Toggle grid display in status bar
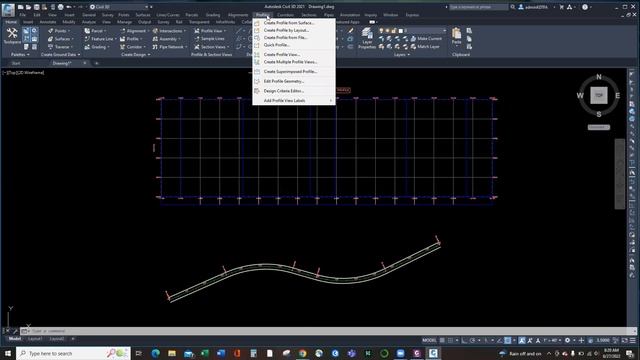 [x=442, y=340]
